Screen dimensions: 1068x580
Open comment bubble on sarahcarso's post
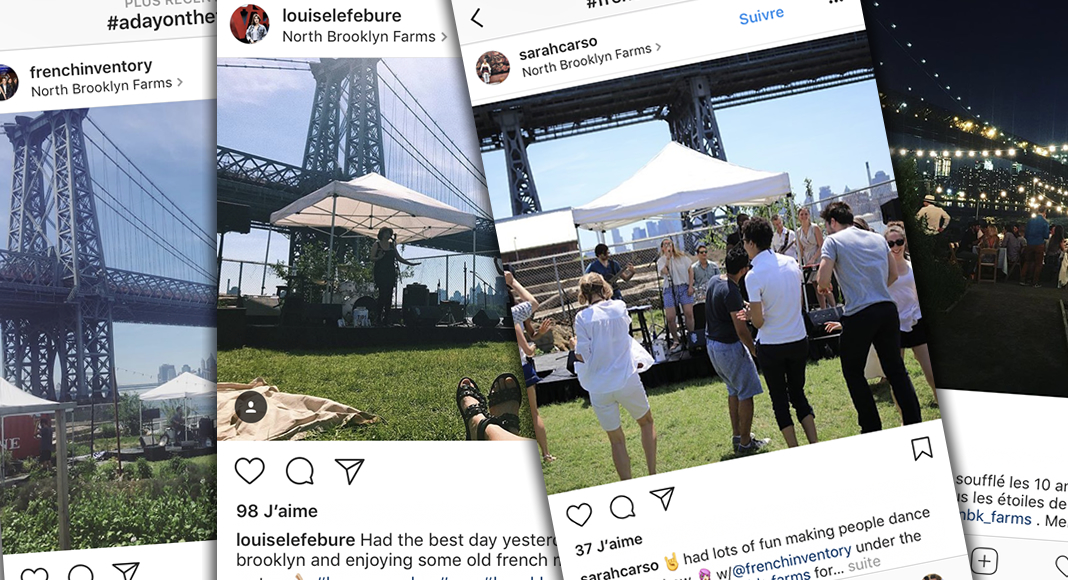622,506
